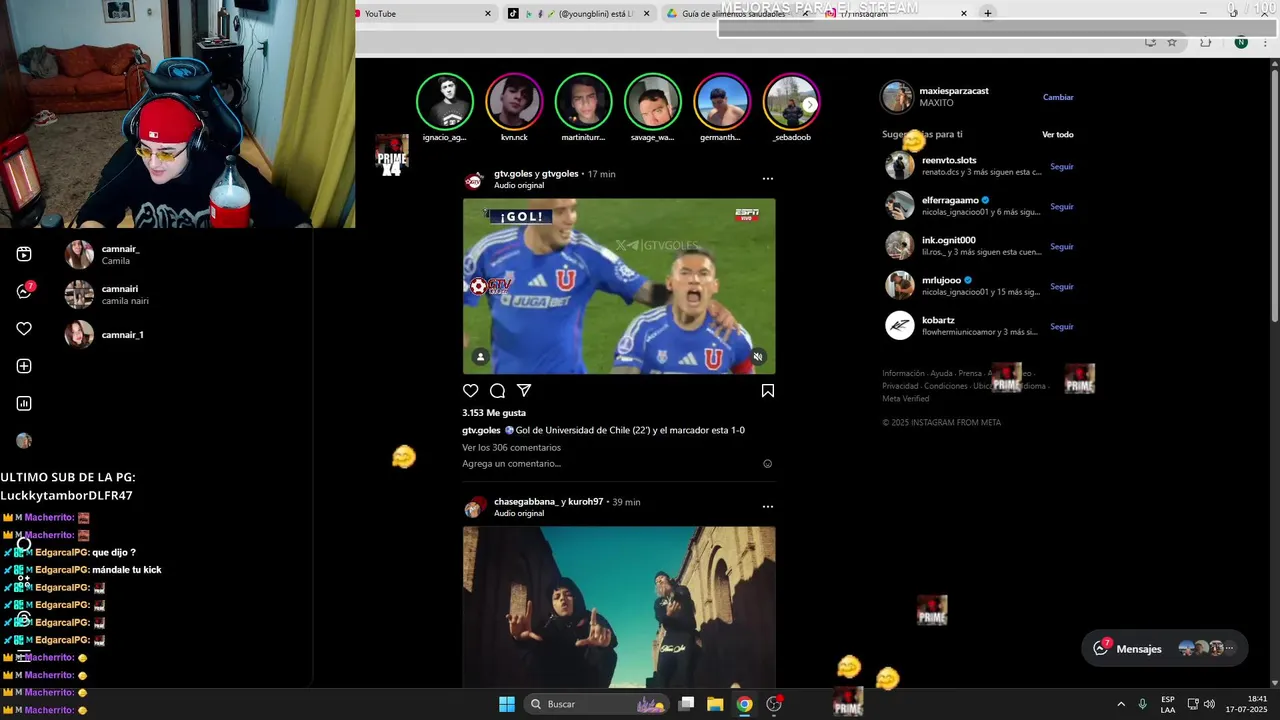This screenshot has height=720, width=1280.
Task: Follow elferragaamo with Seguir
Action: click(1062, 206)
